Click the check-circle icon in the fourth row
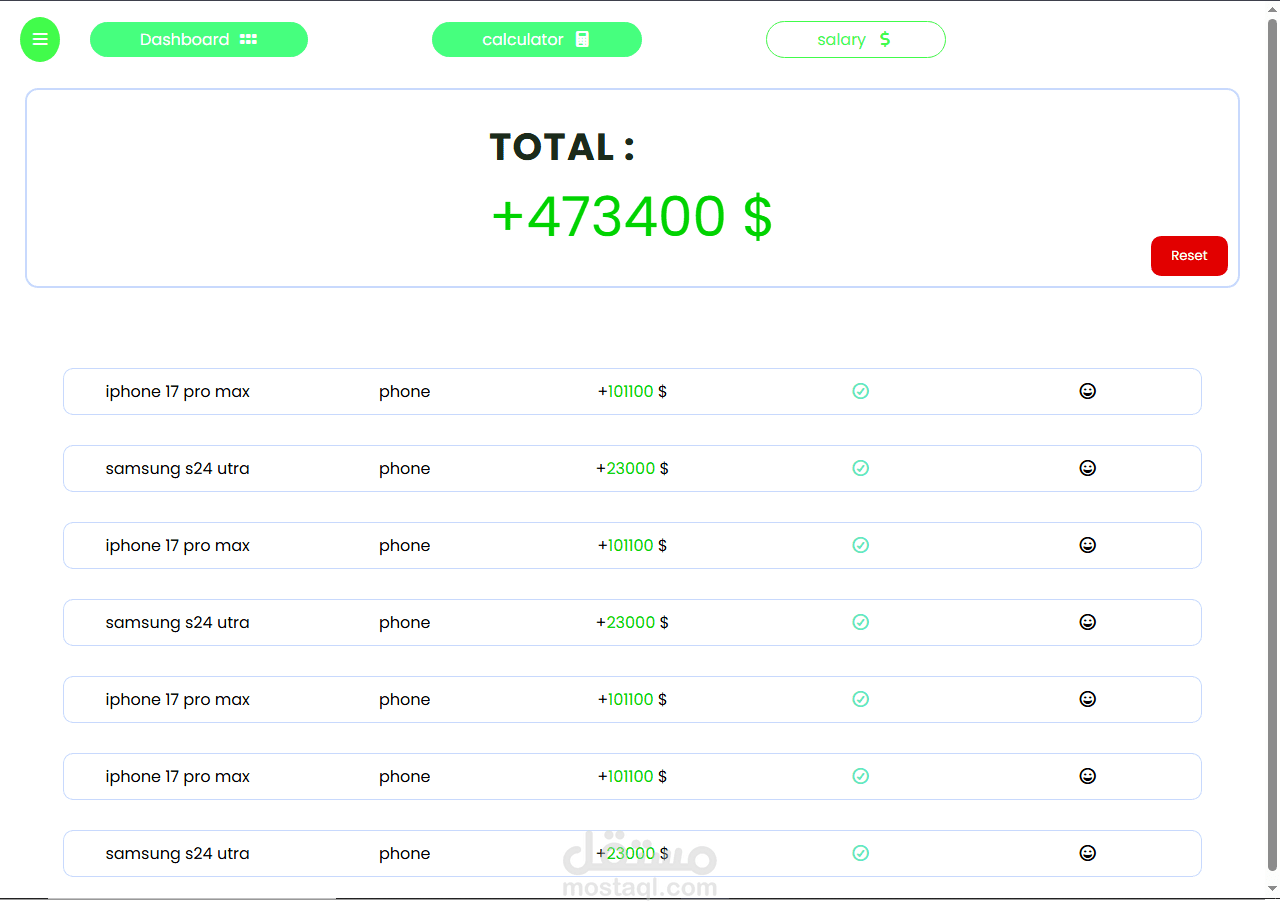Image resolution: width=1280 pixels, height=919 pixels. pos(861,622)
